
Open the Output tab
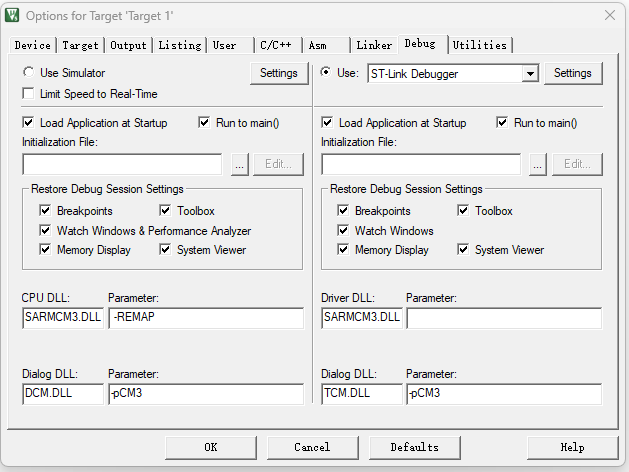128,45
